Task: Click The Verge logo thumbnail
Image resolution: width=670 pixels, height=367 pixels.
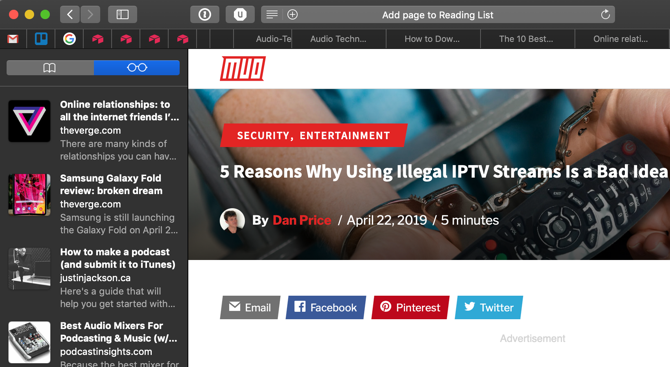Action: (x=29, y=121)
